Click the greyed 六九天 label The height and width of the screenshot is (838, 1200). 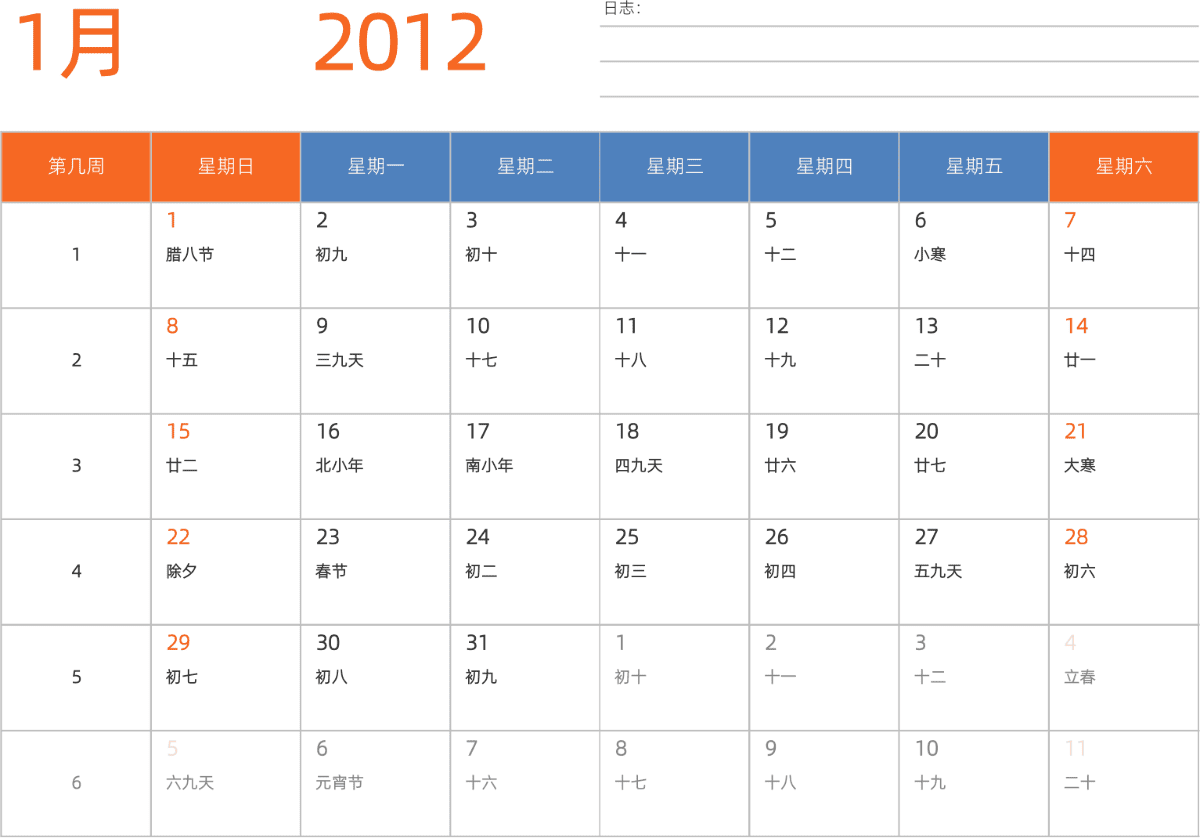(190, 783)
